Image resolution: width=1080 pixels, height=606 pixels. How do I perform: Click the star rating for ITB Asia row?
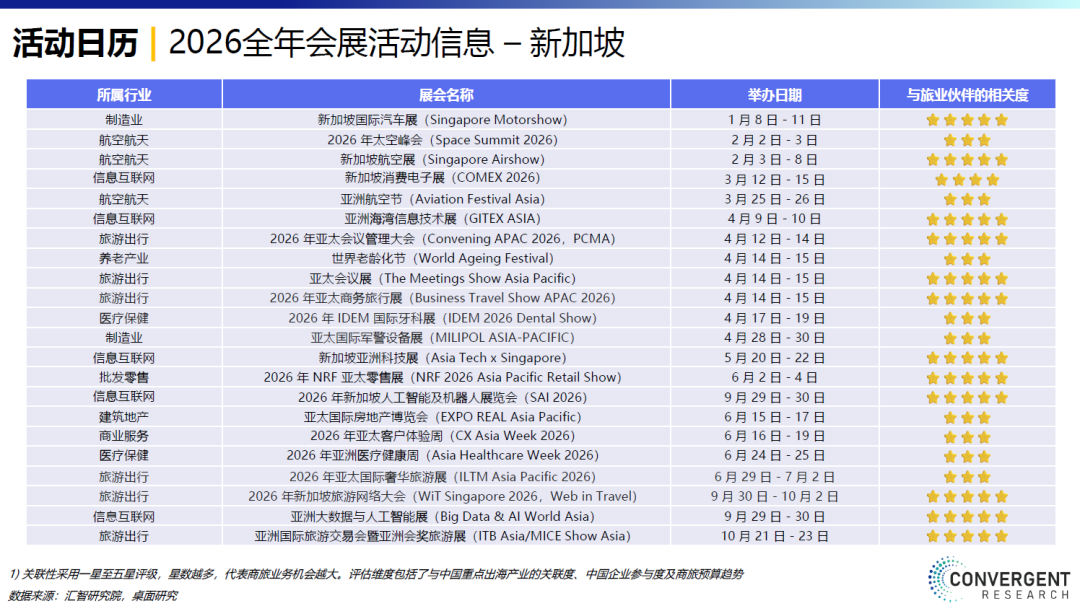point(967,536)
